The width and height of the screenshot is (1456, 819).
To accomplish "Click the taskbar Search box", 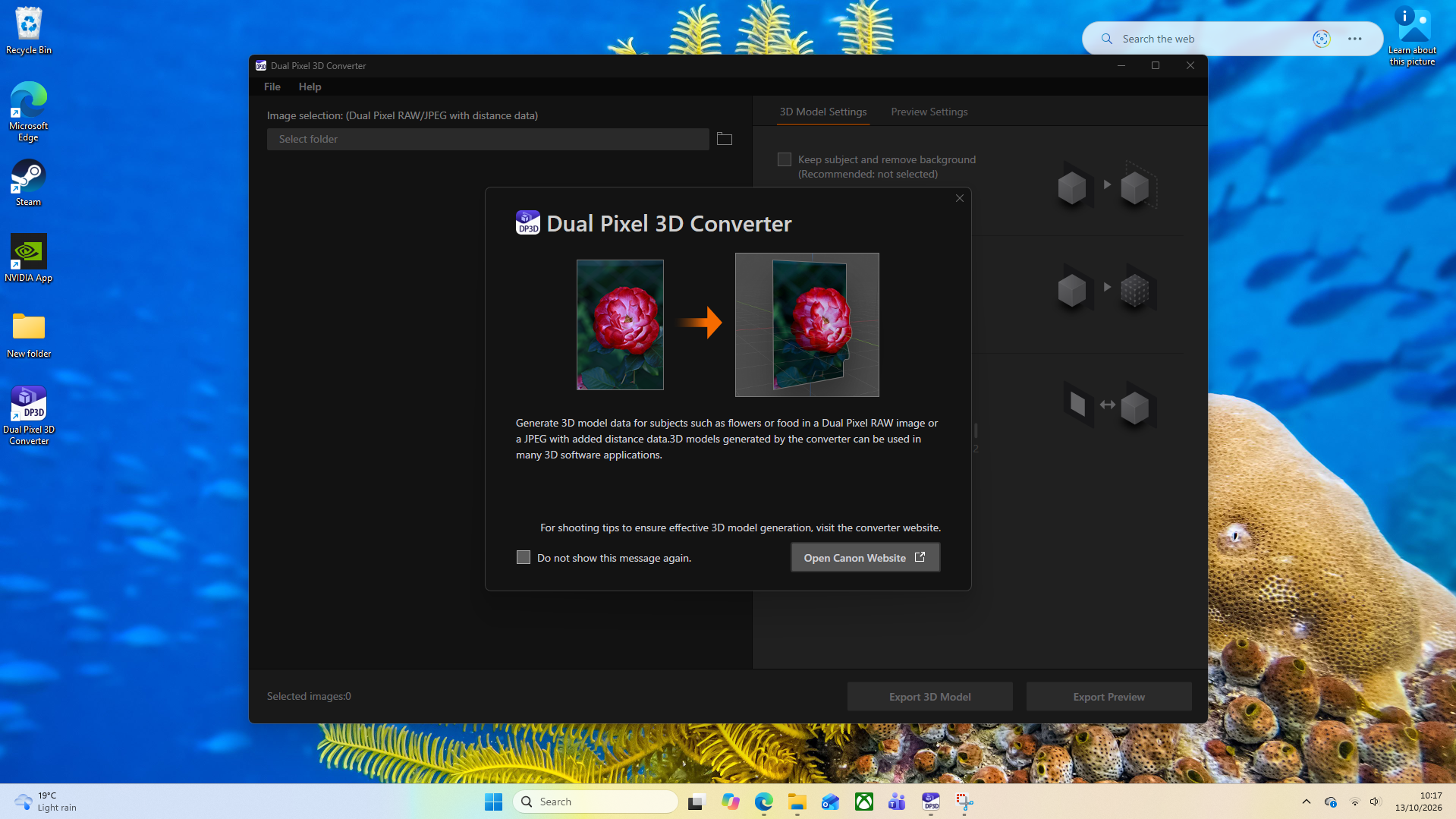I will pyautogui.click(x=596, y=802).
